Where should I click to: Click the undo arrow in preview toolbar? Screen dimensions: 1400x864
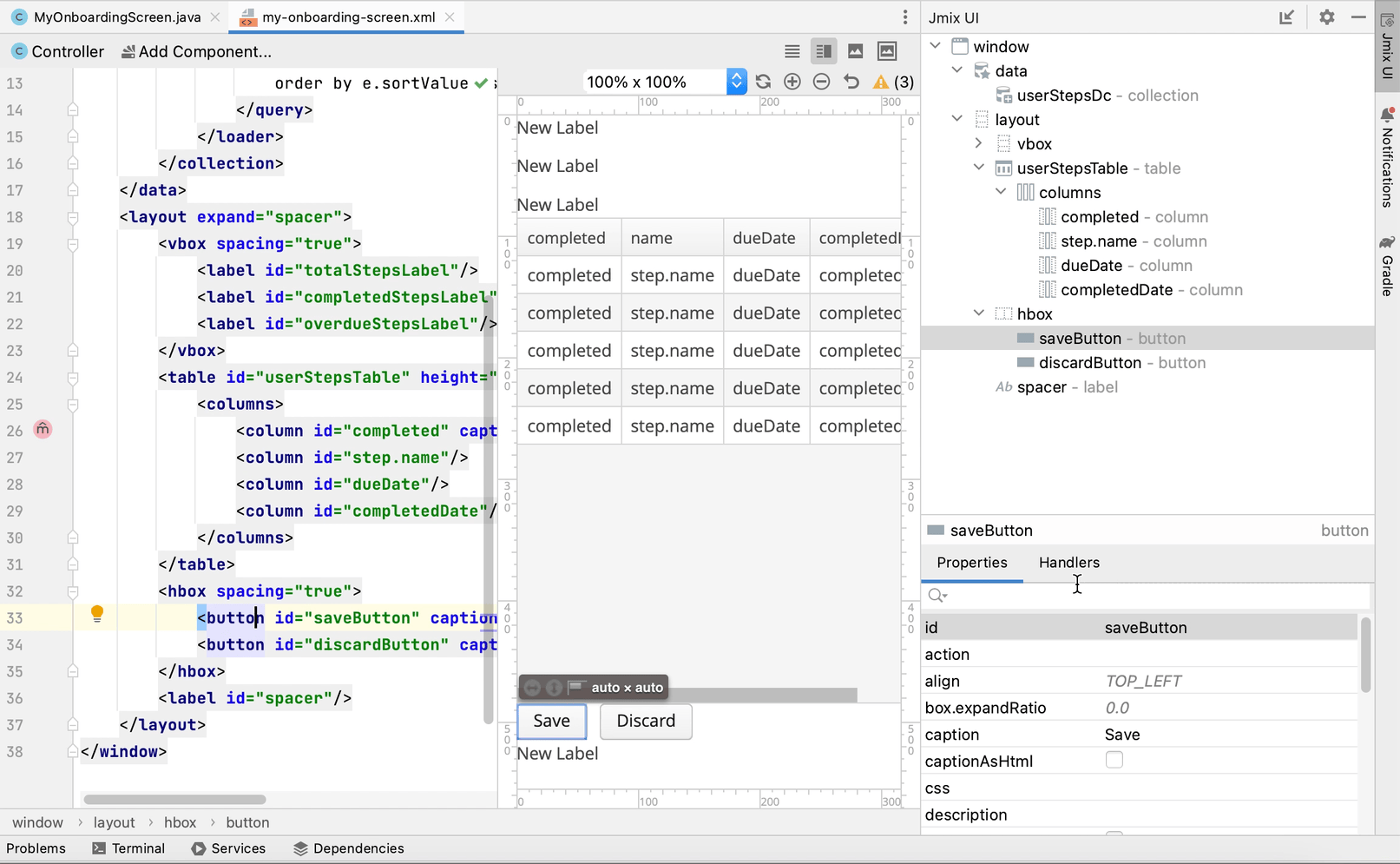(851, 82)
